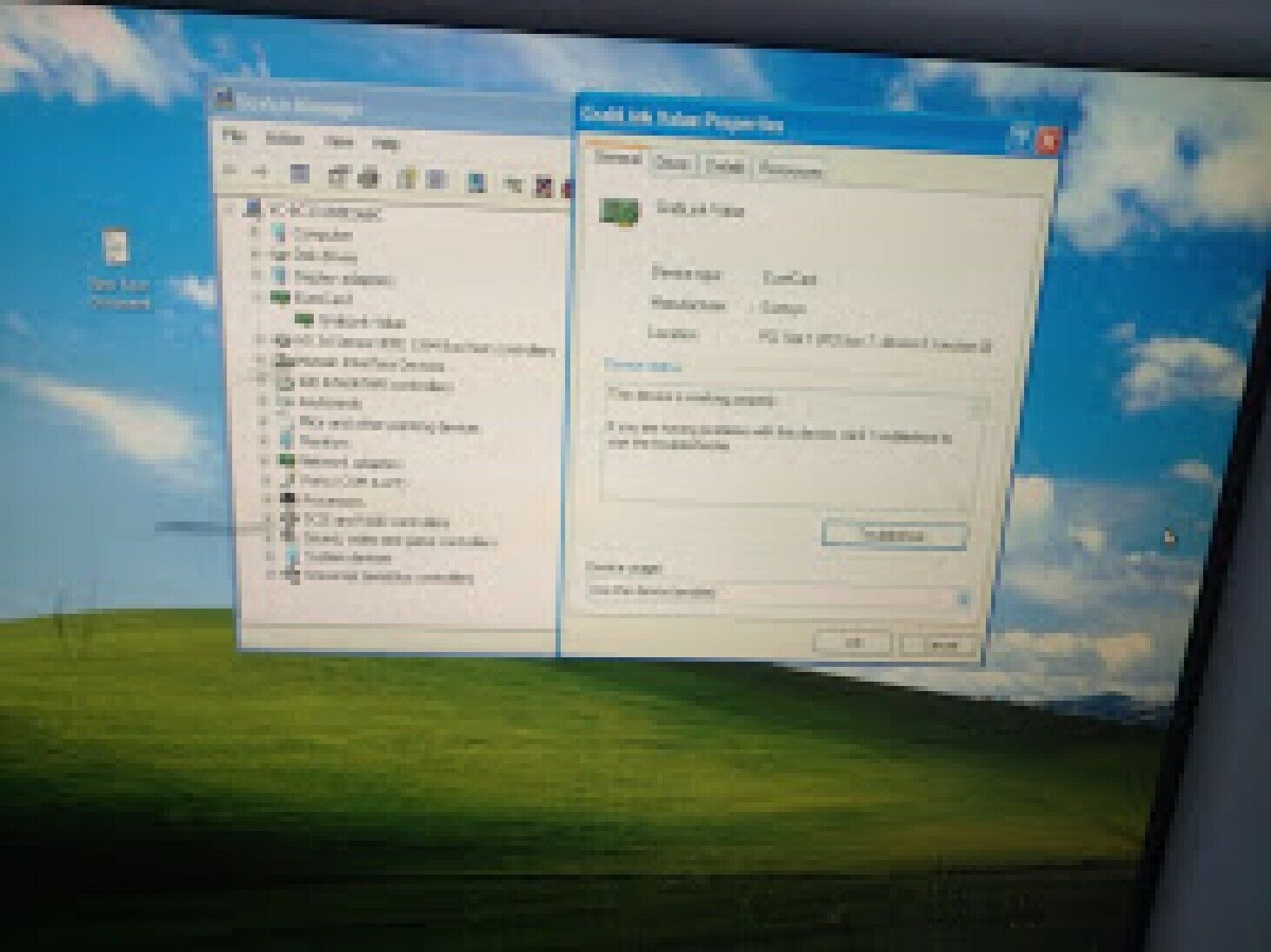Click the Print icon in Device Manager toolbar

(369, 177)
